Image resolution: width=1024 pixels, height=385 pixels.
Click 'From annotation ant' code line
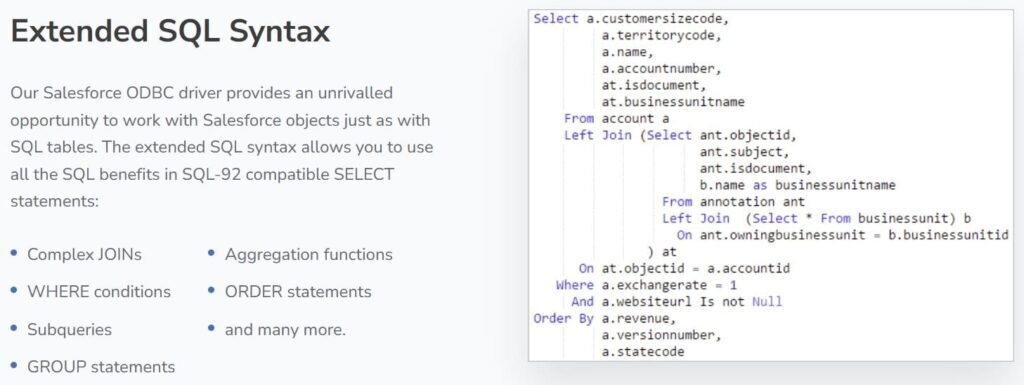coord(733,202)
